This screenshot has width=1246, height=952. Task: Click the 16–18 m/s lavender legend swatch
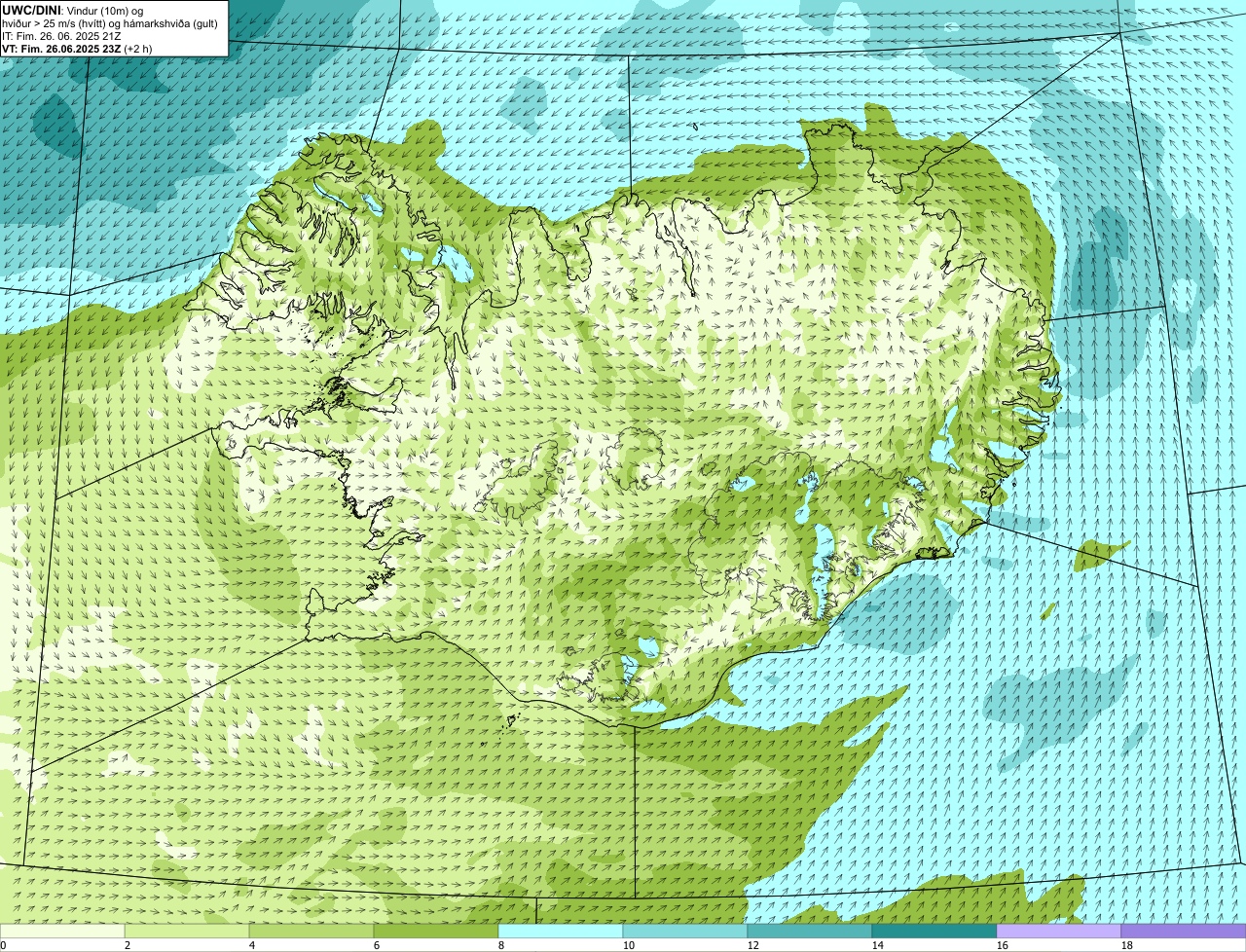point(1059,931)
